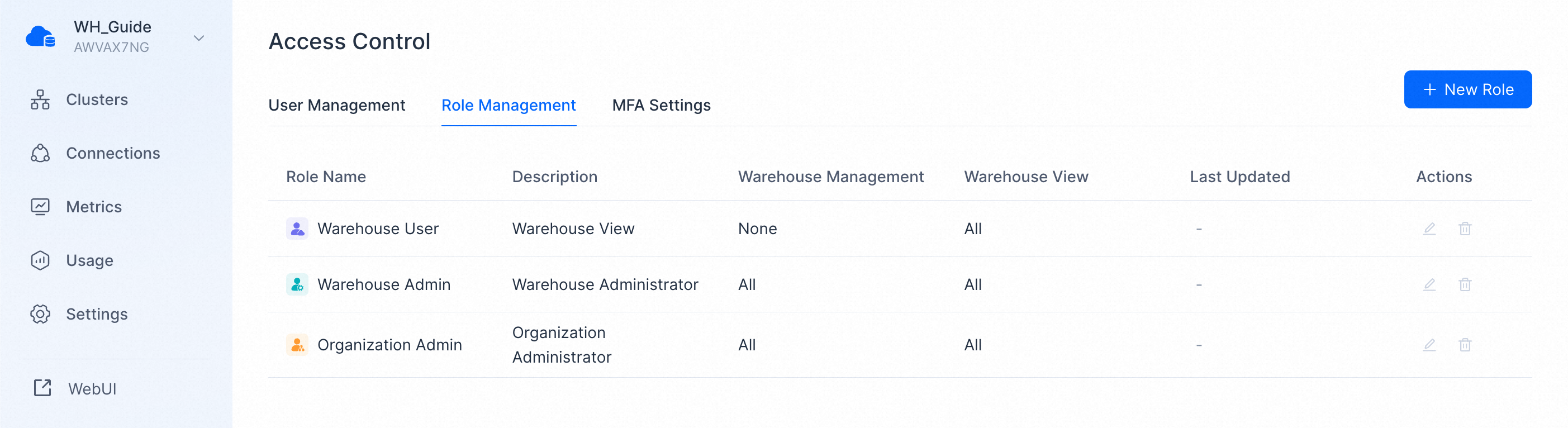Click trash icon for Warehouse Admin
The height and width of the screenshot is (428, 1568).
click(1465, 284)
